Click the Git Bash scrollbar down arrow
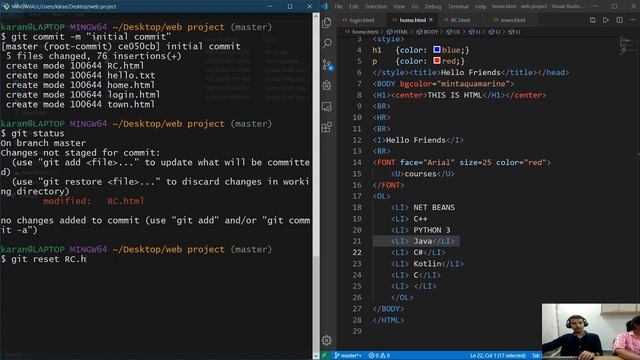Screen dimensions: 640x360 pyautogui.click(x=316, y=356)
